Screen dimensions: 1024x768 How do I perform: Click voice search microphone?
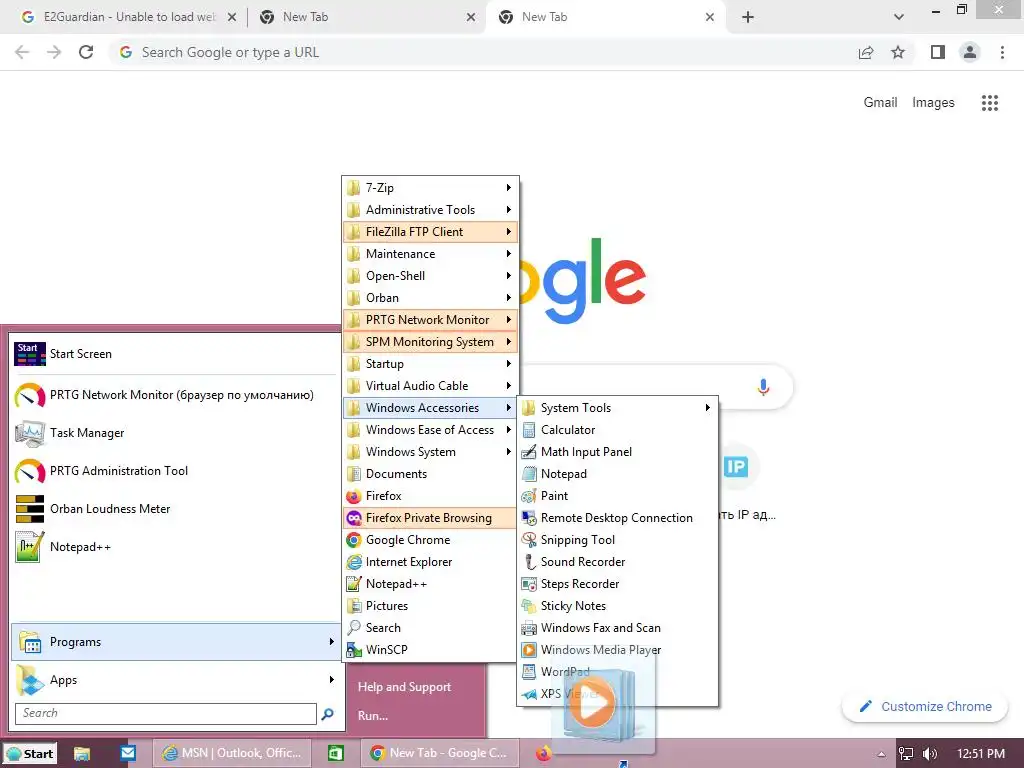[763, 387]
